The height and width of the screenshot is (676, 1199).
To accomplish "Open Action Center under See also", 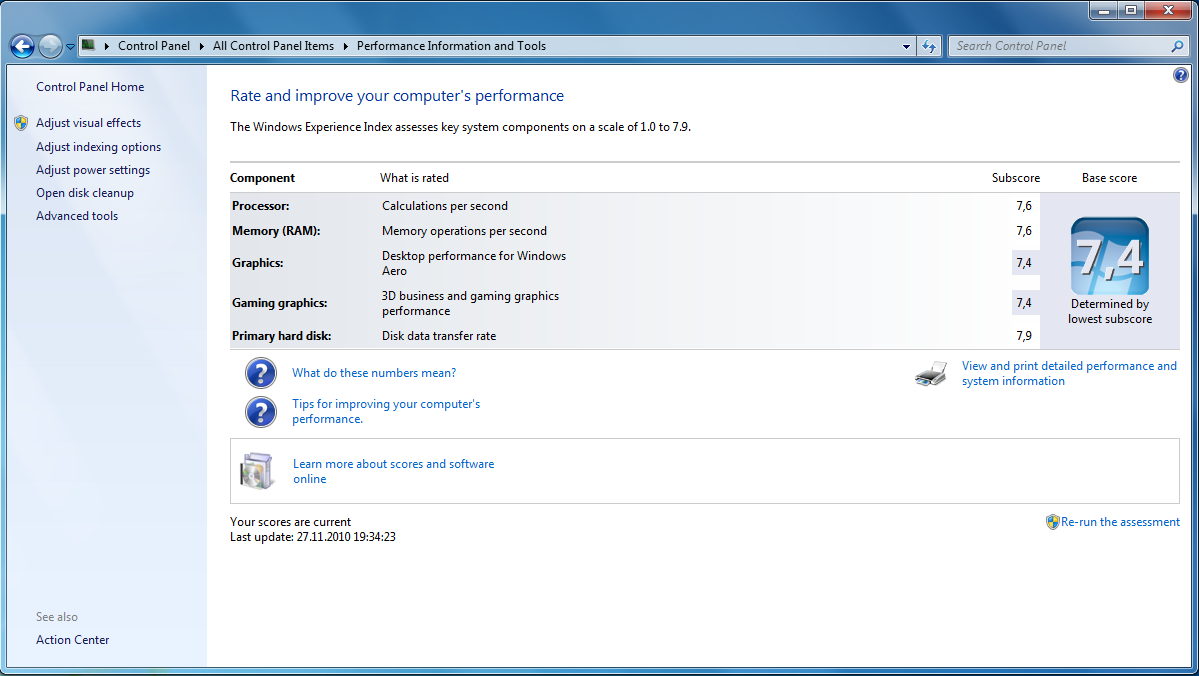I will click(x=73, y=640).
